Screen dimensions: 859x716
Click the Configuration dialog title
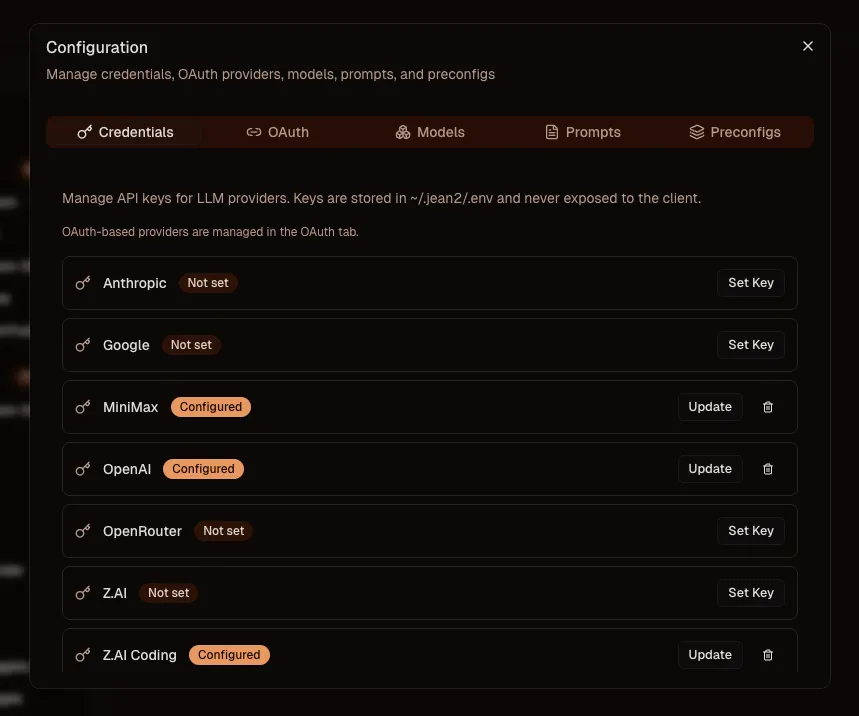97,48
